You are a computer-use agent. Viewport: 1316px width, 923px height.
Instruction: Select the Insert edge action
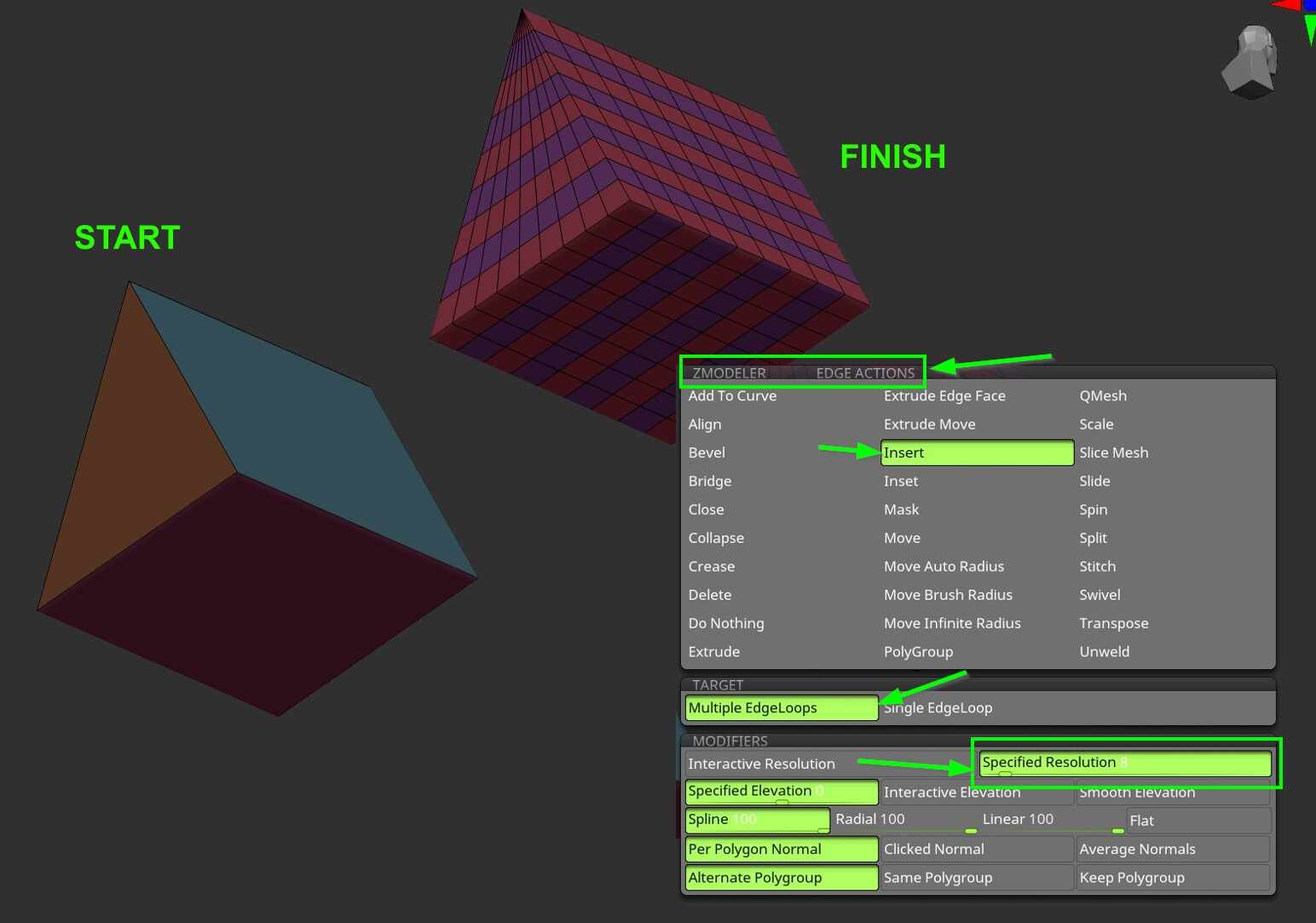coord(976,453)
